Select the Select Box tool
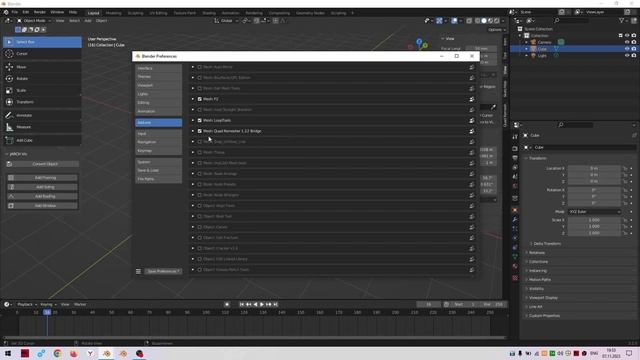This screenshot has width=640, height=360. pyautogui.click(x=42, y=42)
